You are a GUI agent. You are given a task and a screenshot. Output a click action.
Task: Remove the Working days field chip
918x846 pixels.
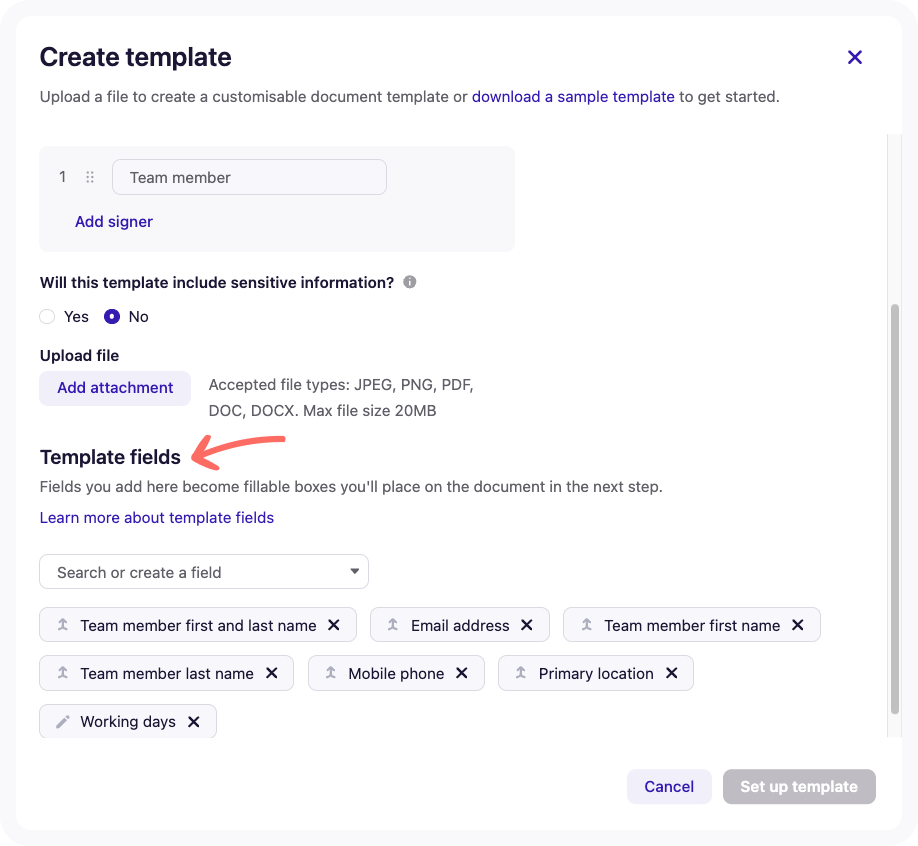(194, 722)
